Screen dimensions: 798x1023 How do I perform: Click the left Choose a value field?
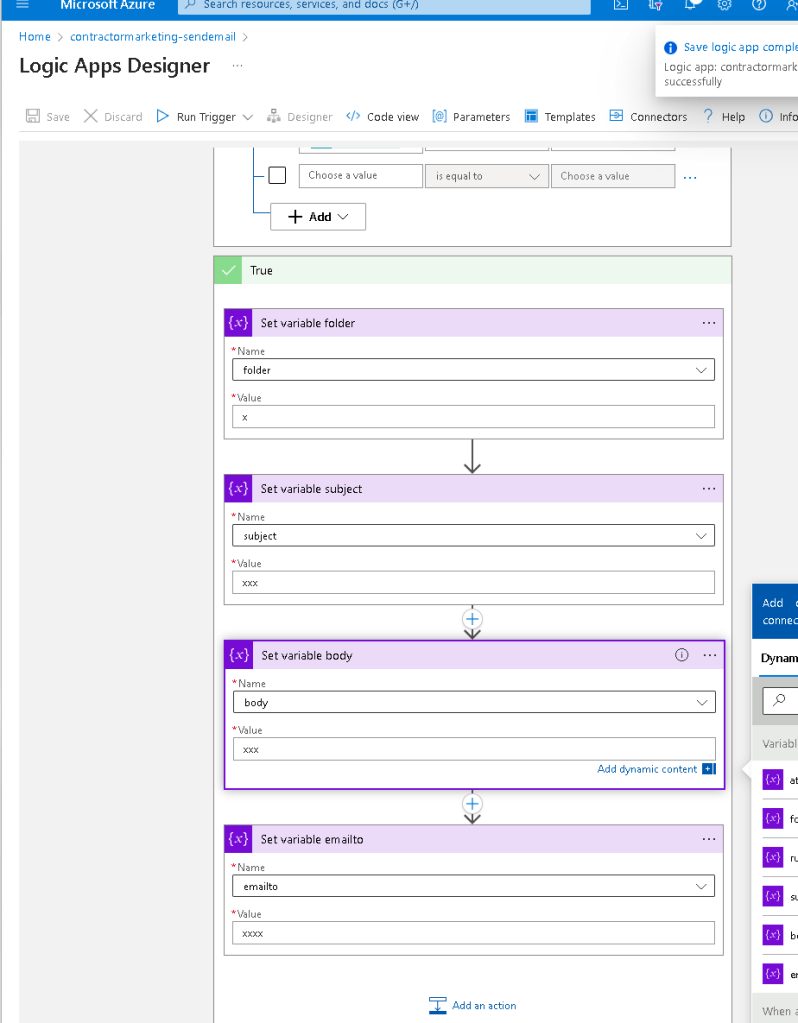[361, 176]
